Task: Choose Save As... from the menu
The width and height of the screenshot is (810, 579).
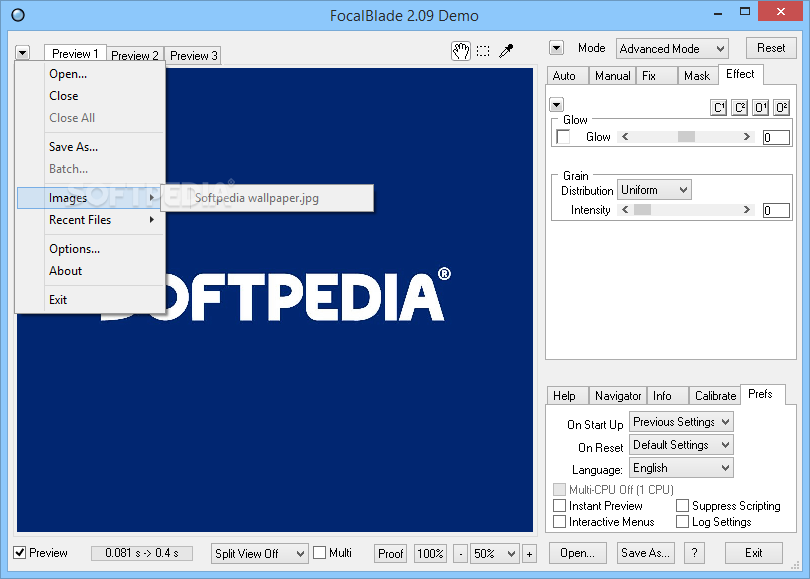Action: (90, 147)
